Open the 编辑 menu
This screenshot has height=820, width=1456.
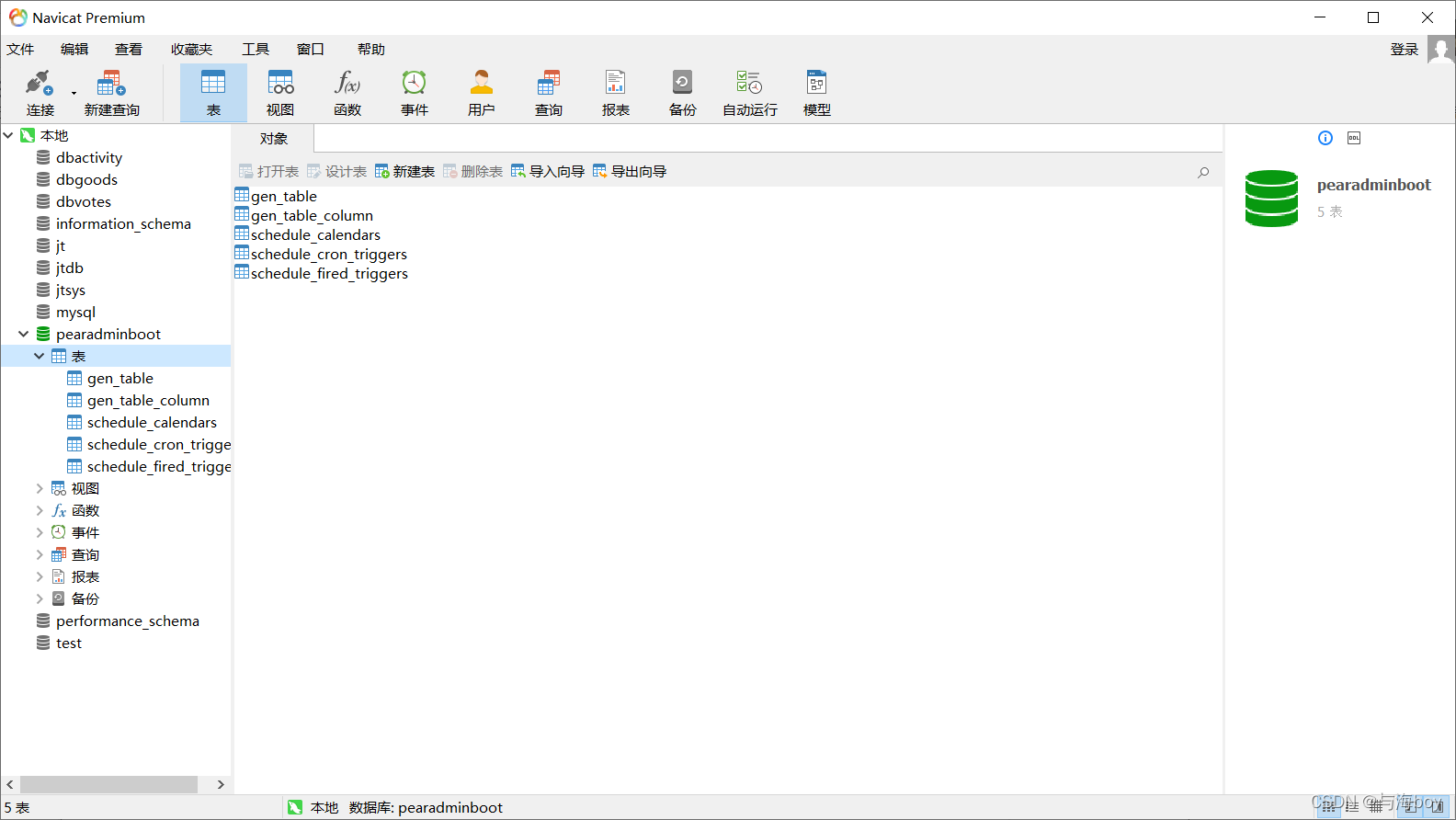pyautogui.click(x=74, y=50)
